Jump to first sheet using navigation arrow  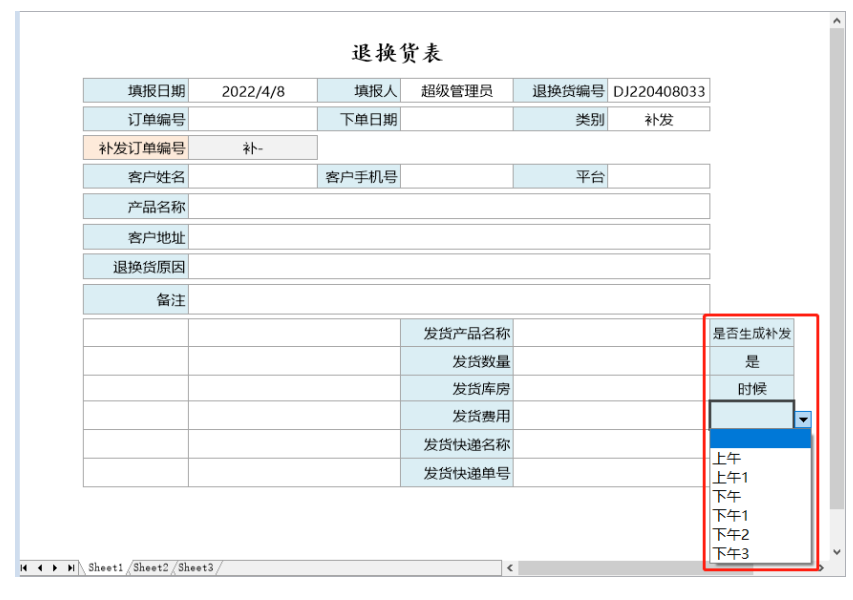(24, 568)
